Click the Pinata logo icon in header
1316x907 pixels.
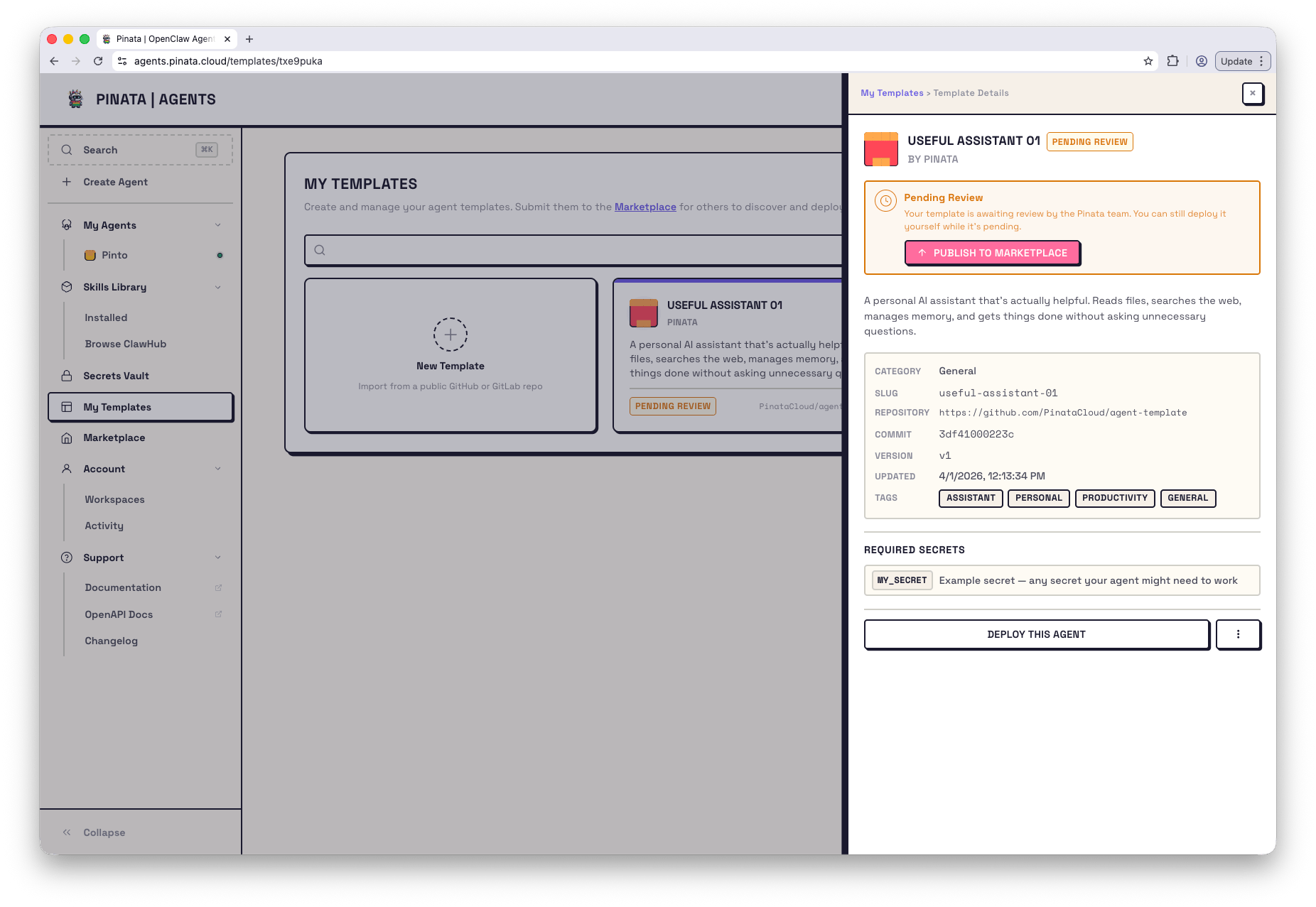pos(75,99)
